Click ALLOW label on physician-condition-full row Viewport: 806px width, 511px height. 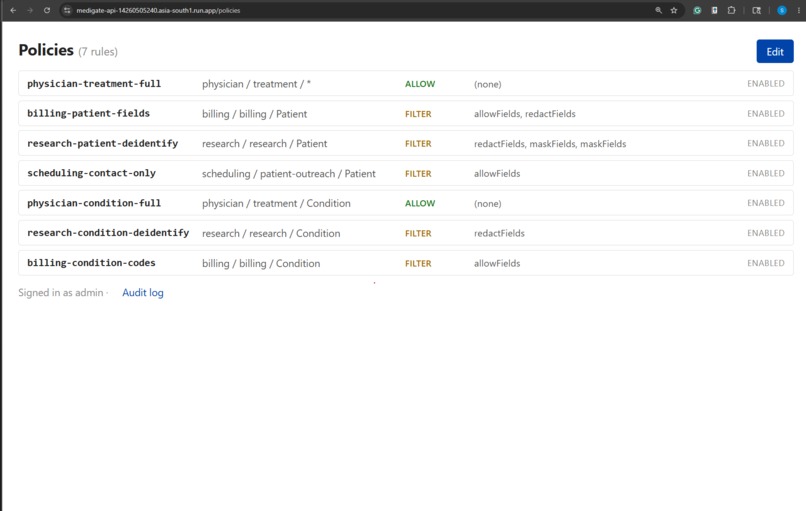tap(420, 203)
